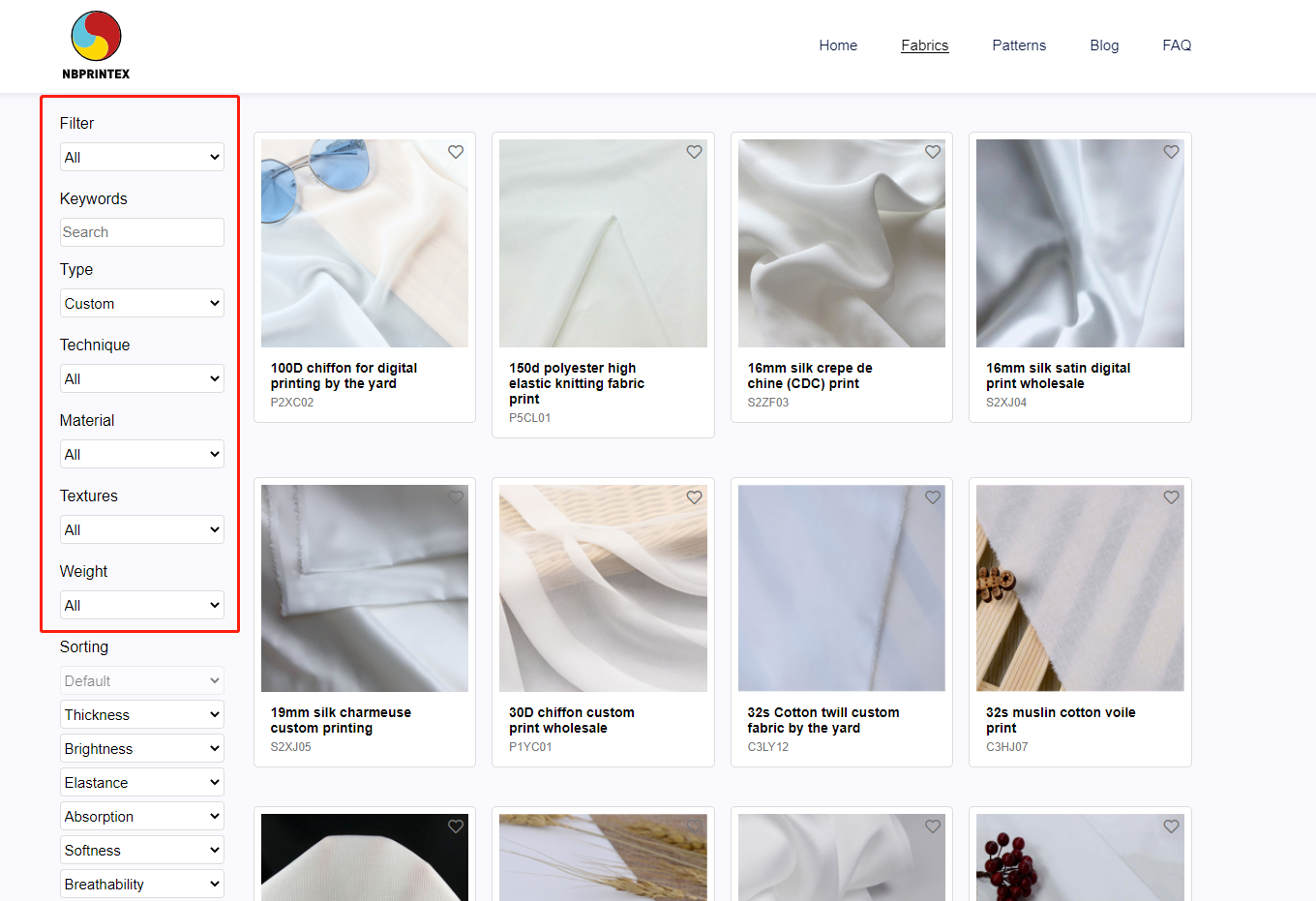Open 32s Cotton twill custom fabric by the yard
The image size is (1316, 901).
click(x=823, y=720)
